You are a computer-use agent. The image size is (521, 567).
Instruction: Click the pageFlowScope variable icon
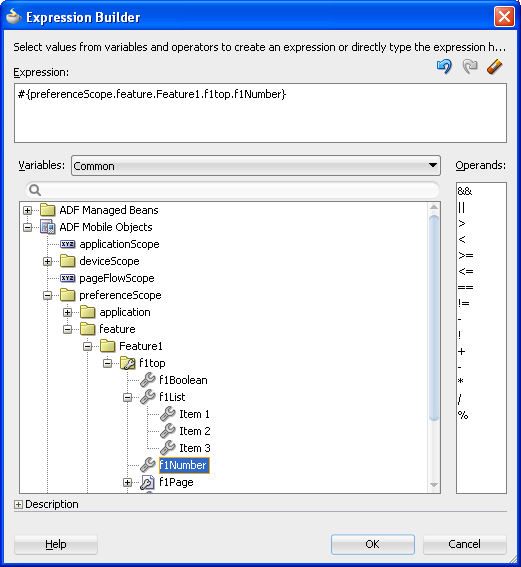(68, 278)
